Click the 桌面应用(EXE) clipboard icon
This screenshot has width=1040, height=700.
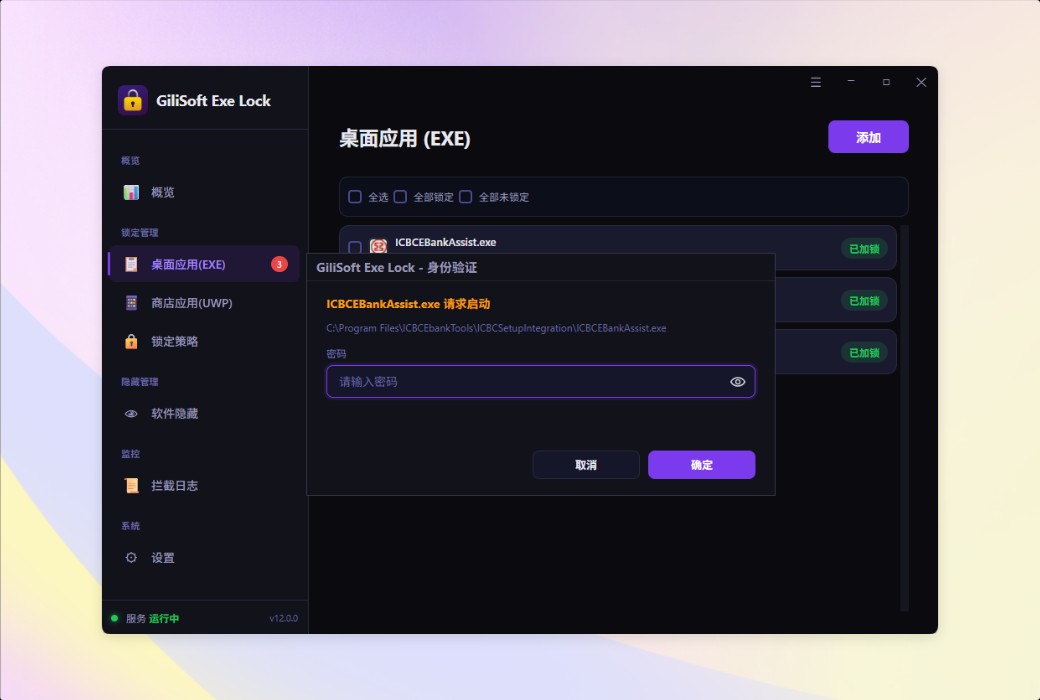tap(131, 264)
